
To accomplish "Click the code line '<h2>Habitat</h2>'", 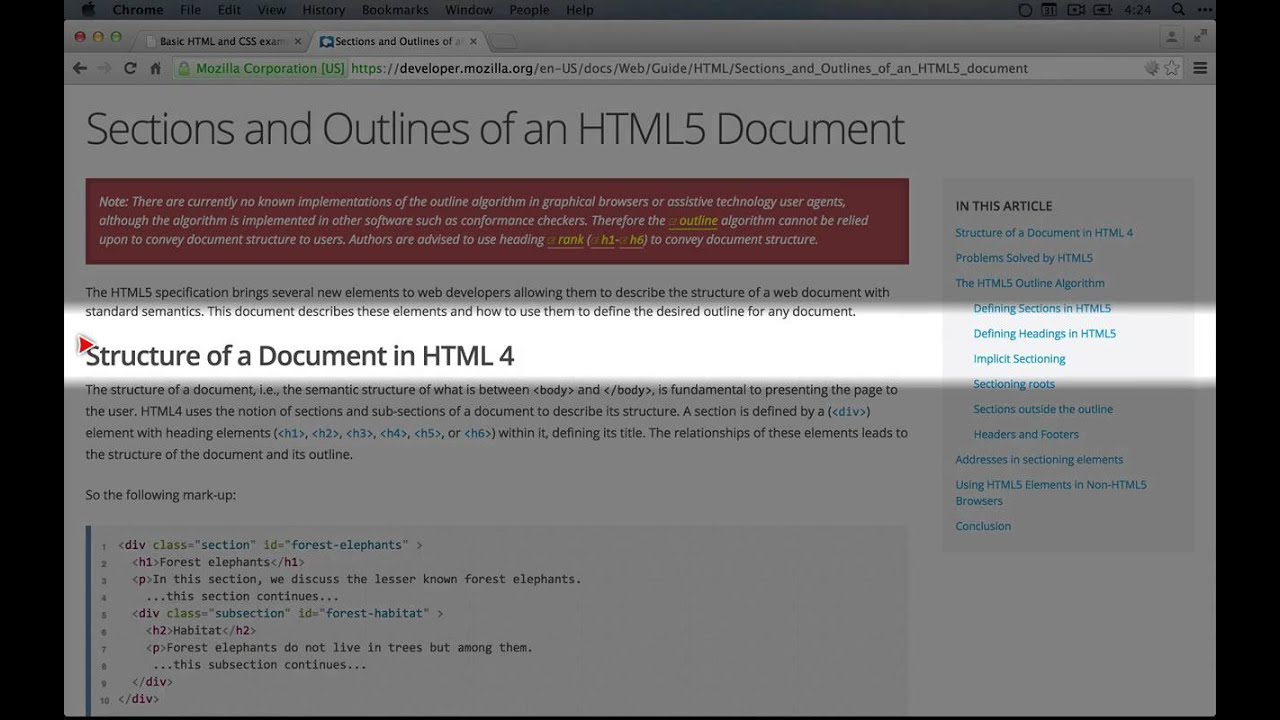I will click(x=200, y=630).
